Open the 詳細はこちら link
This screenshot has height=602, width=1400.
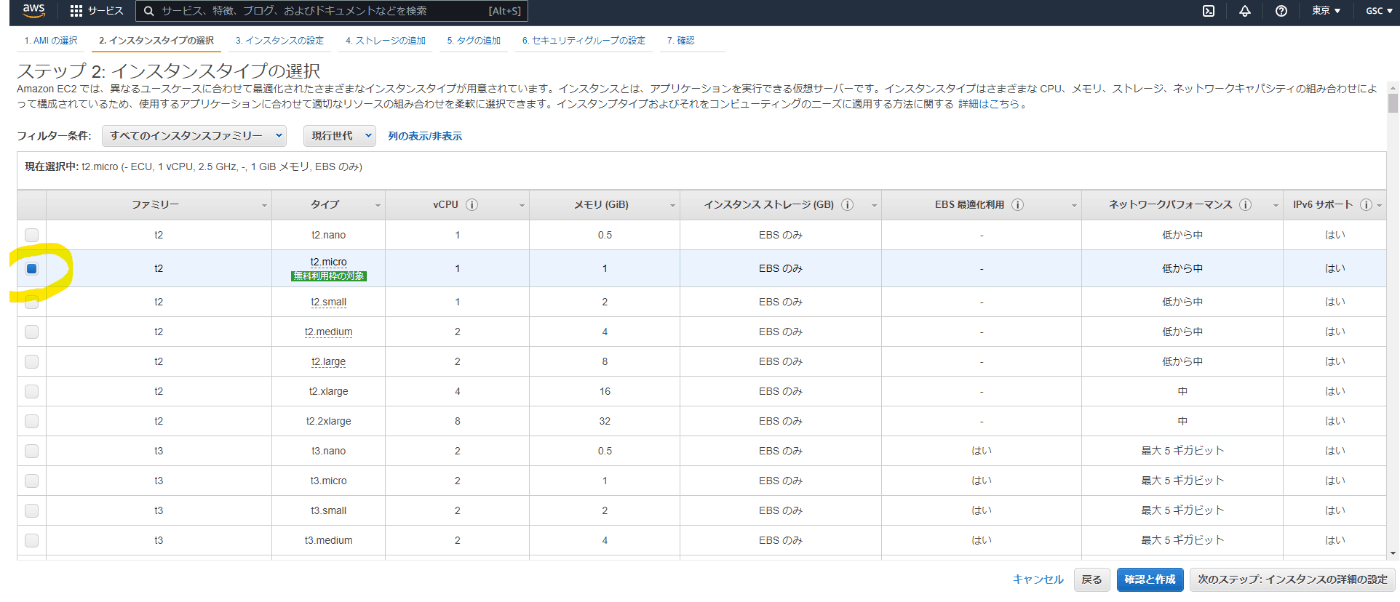991,104
